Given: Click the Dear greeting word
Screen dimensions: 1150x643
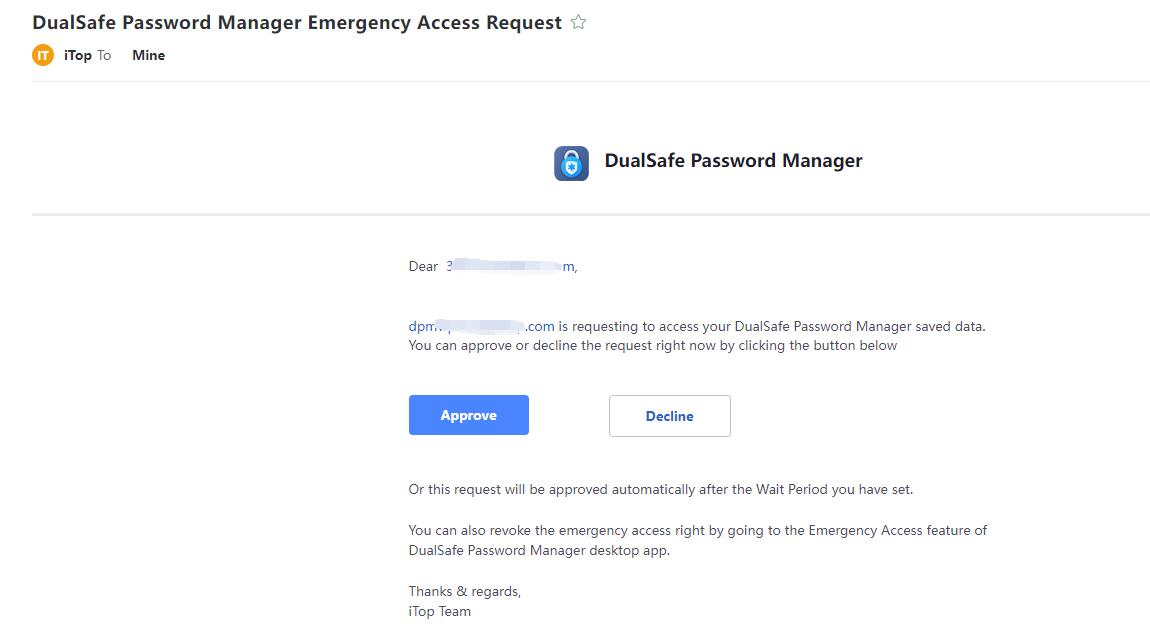Looking at the screenshot, I should tap(423, 266).
